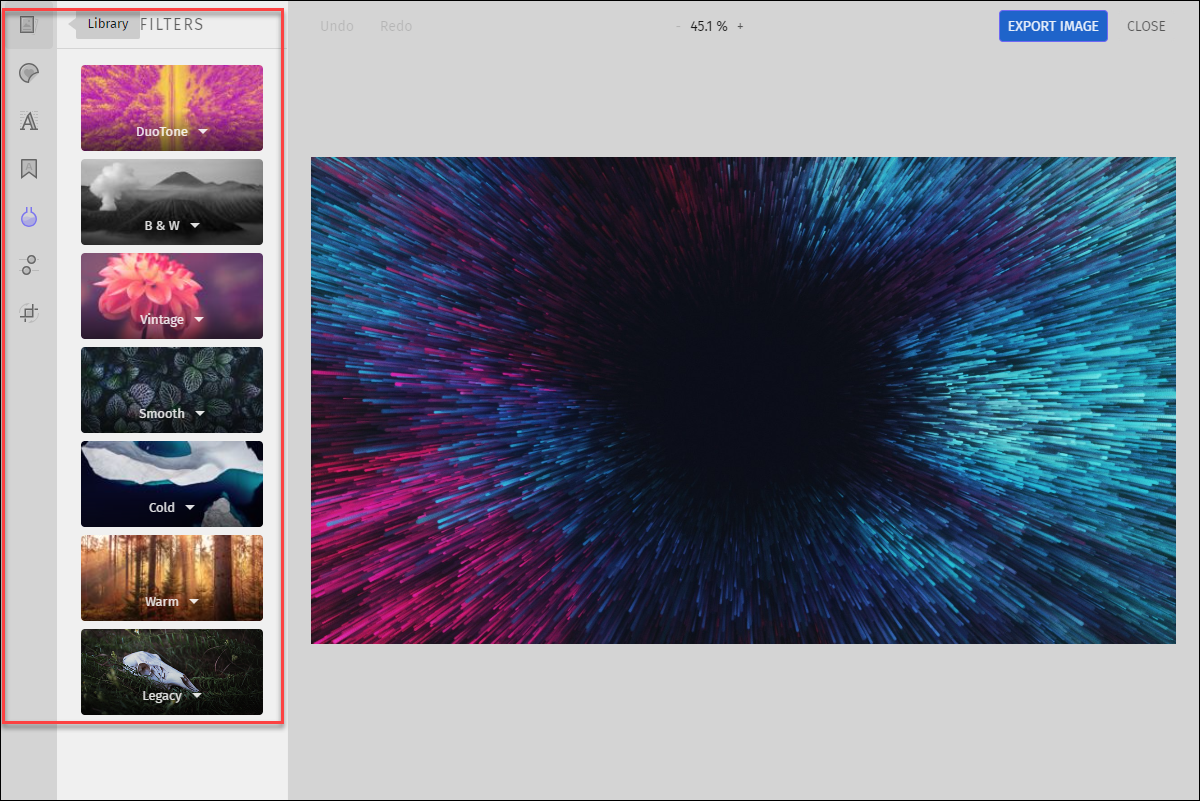Expand the B & W filter dropdown arrow
Image resolution: width=1200 pixels, height=801 pixels.
(195, 226)
